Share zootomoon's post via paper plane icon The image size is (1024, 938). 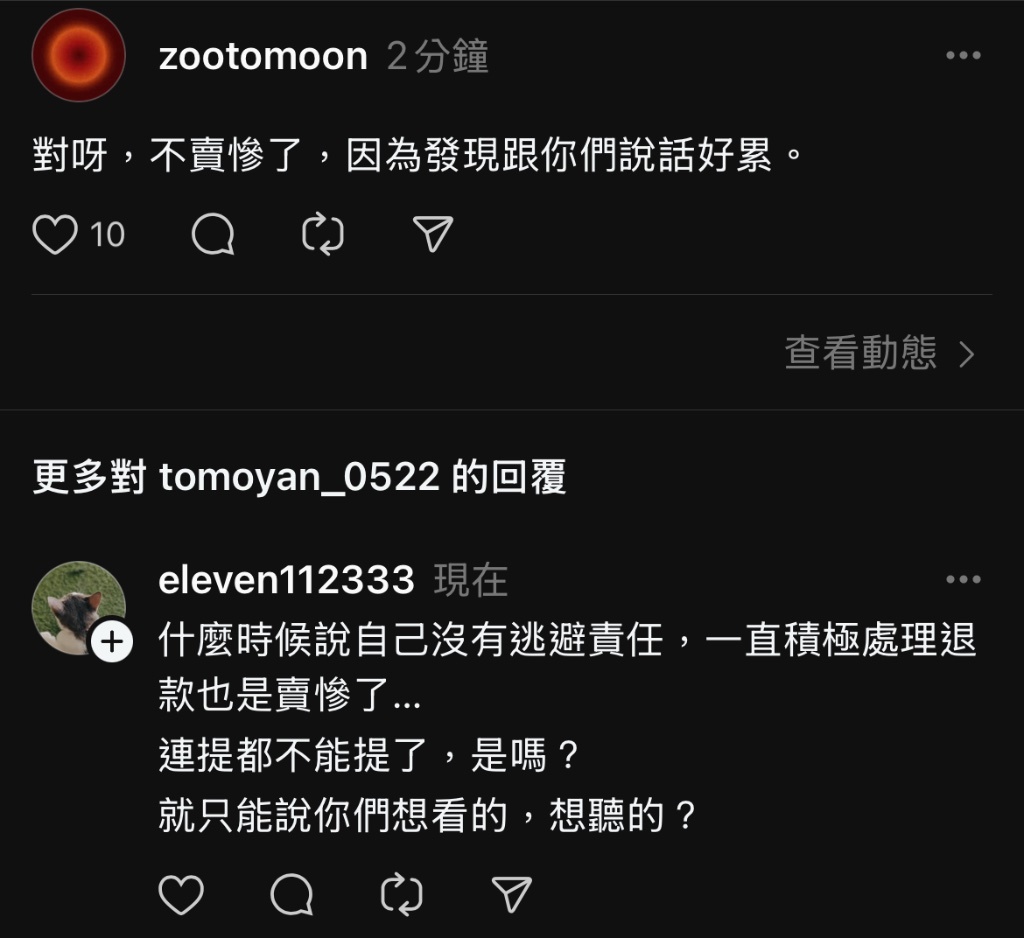click(x=433, y=234)
